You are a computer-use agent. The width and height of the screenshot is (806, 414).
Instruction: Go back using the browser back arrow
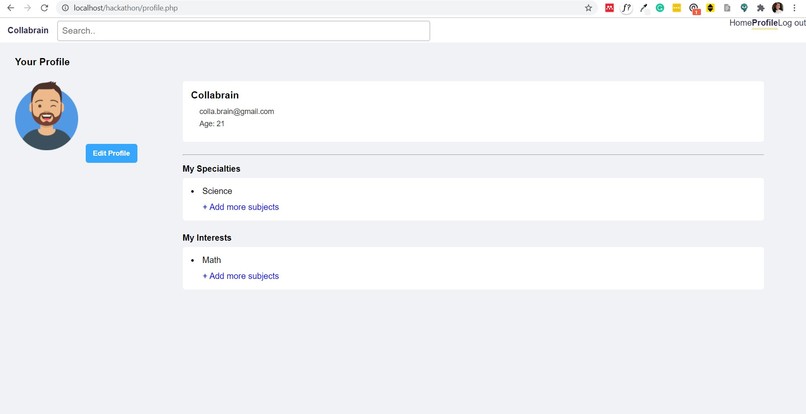point(10,8)
